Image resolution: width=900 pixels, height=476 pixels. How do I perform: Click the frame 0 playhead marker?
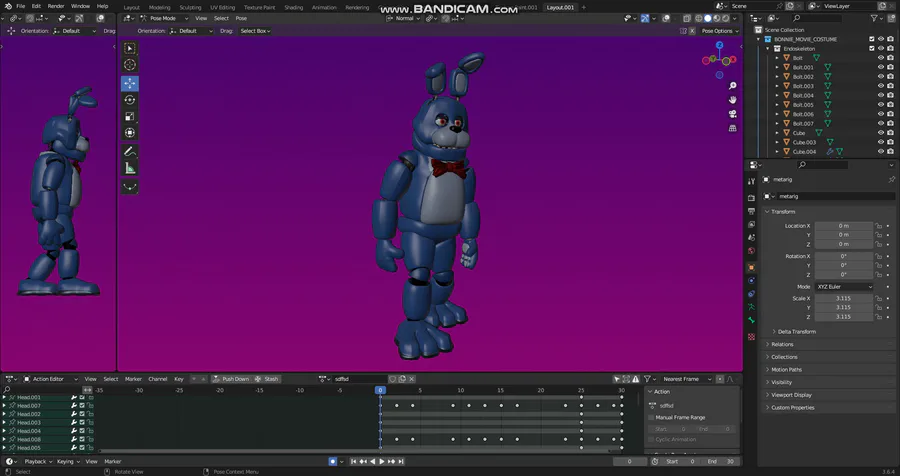[380, 390]
